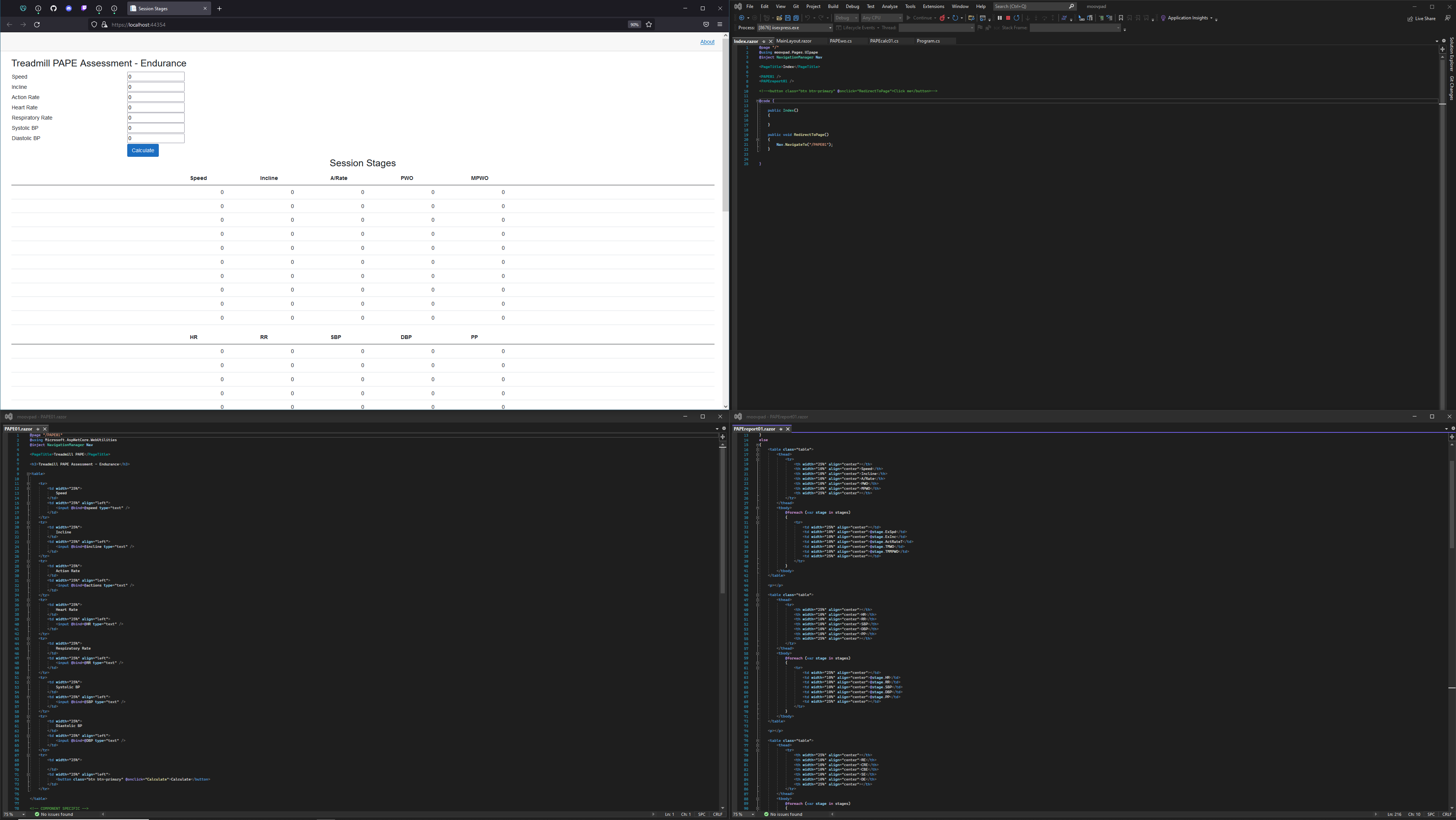
Task: Bookmark this page with the star icon
Action: point(649,24)
